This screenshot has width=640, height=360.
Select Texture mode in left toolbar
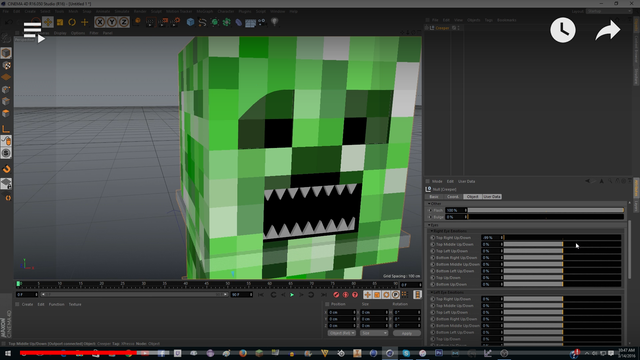click(x=6, y=65)
